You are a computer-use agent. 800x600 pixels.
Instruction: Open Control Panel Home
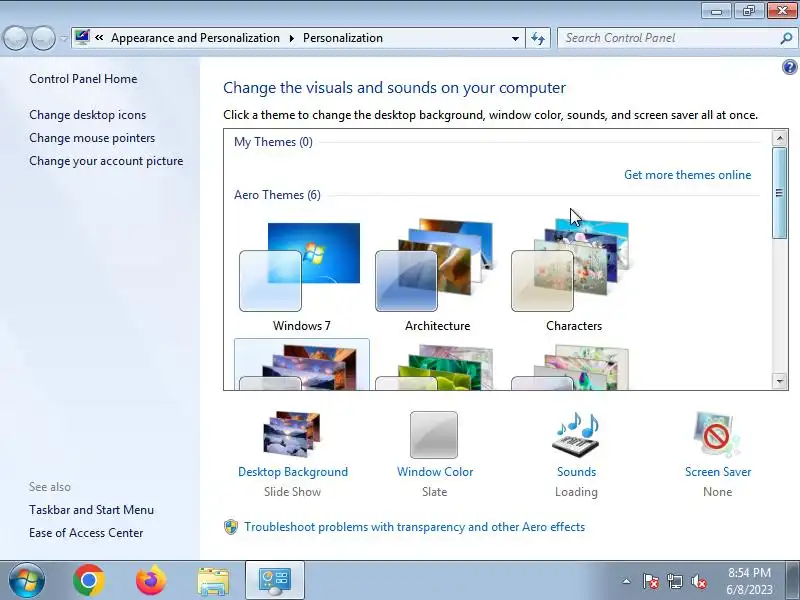tap(83, 79)
